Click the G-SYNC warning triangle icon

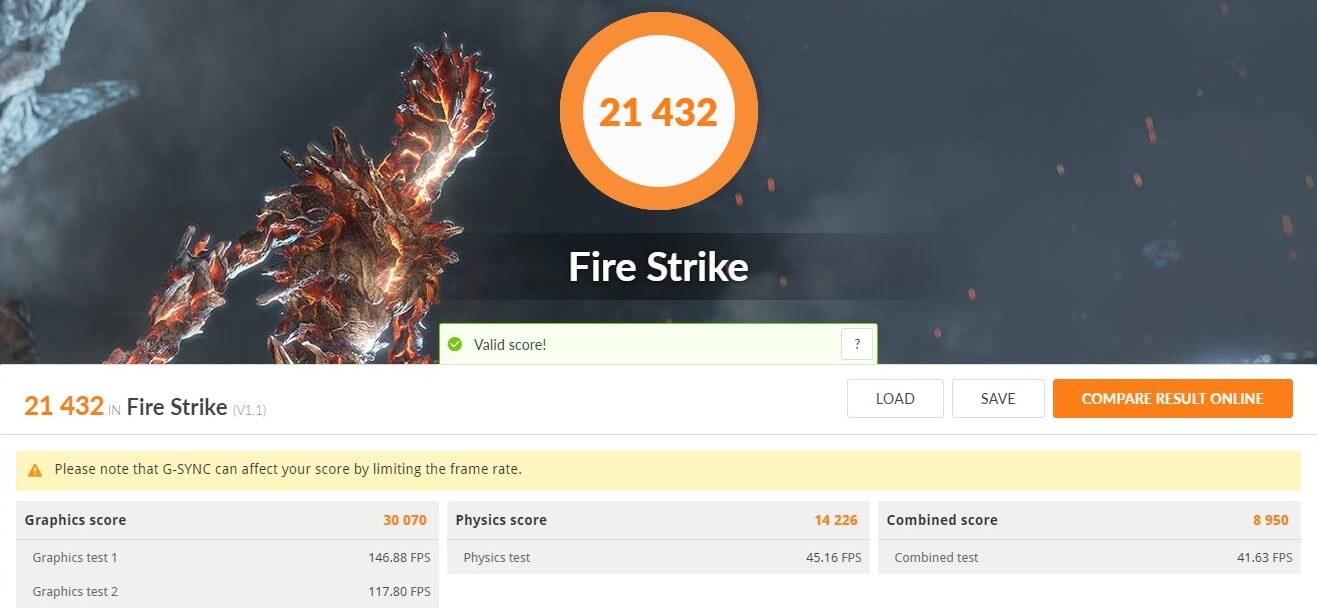[x=35, y=469]
